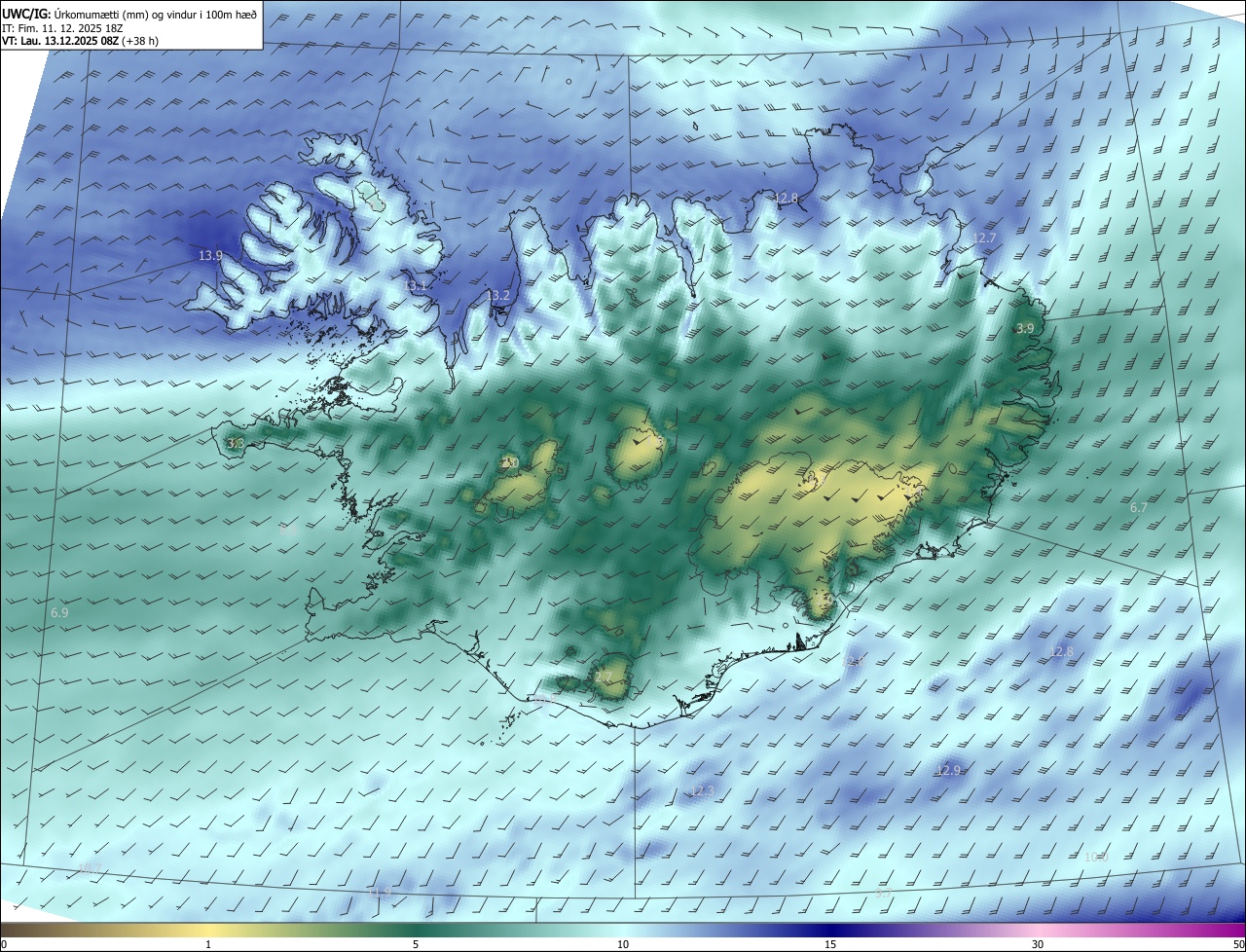
Task: Select the 6.9 value label
Action: click(59, 613)
